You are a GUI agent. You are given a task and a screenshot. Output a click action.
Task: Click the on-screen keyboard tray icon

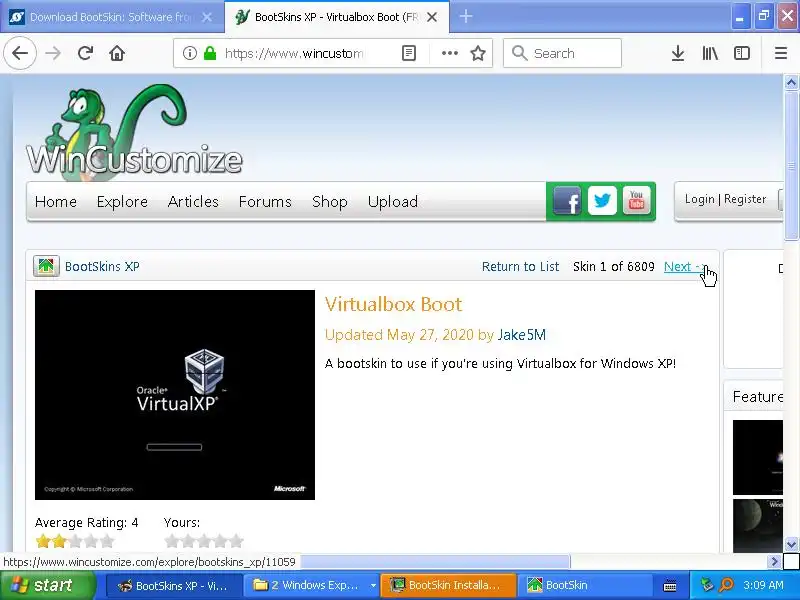(670, 586)
